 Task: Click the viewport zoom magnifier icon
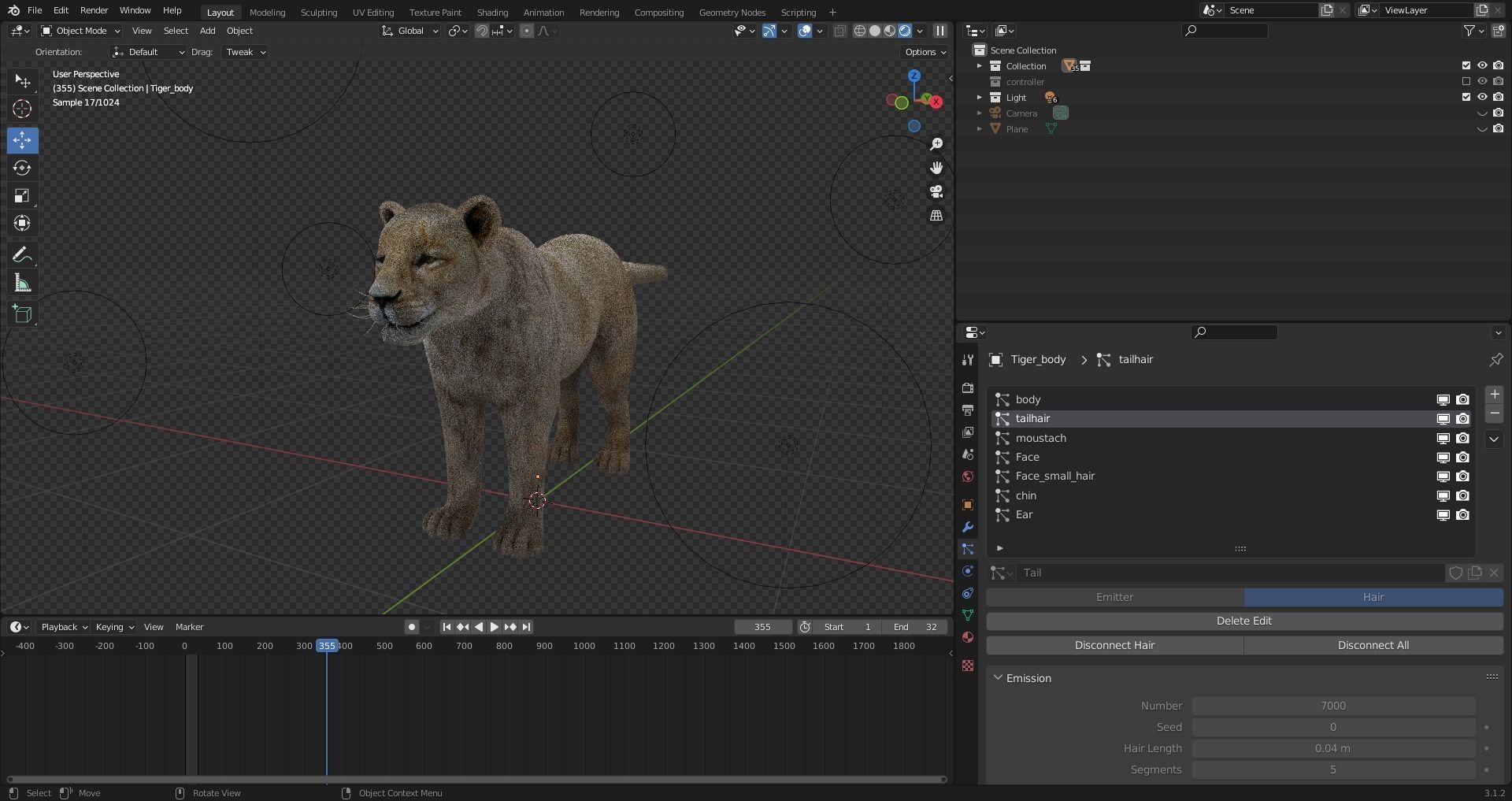(936, 144)
